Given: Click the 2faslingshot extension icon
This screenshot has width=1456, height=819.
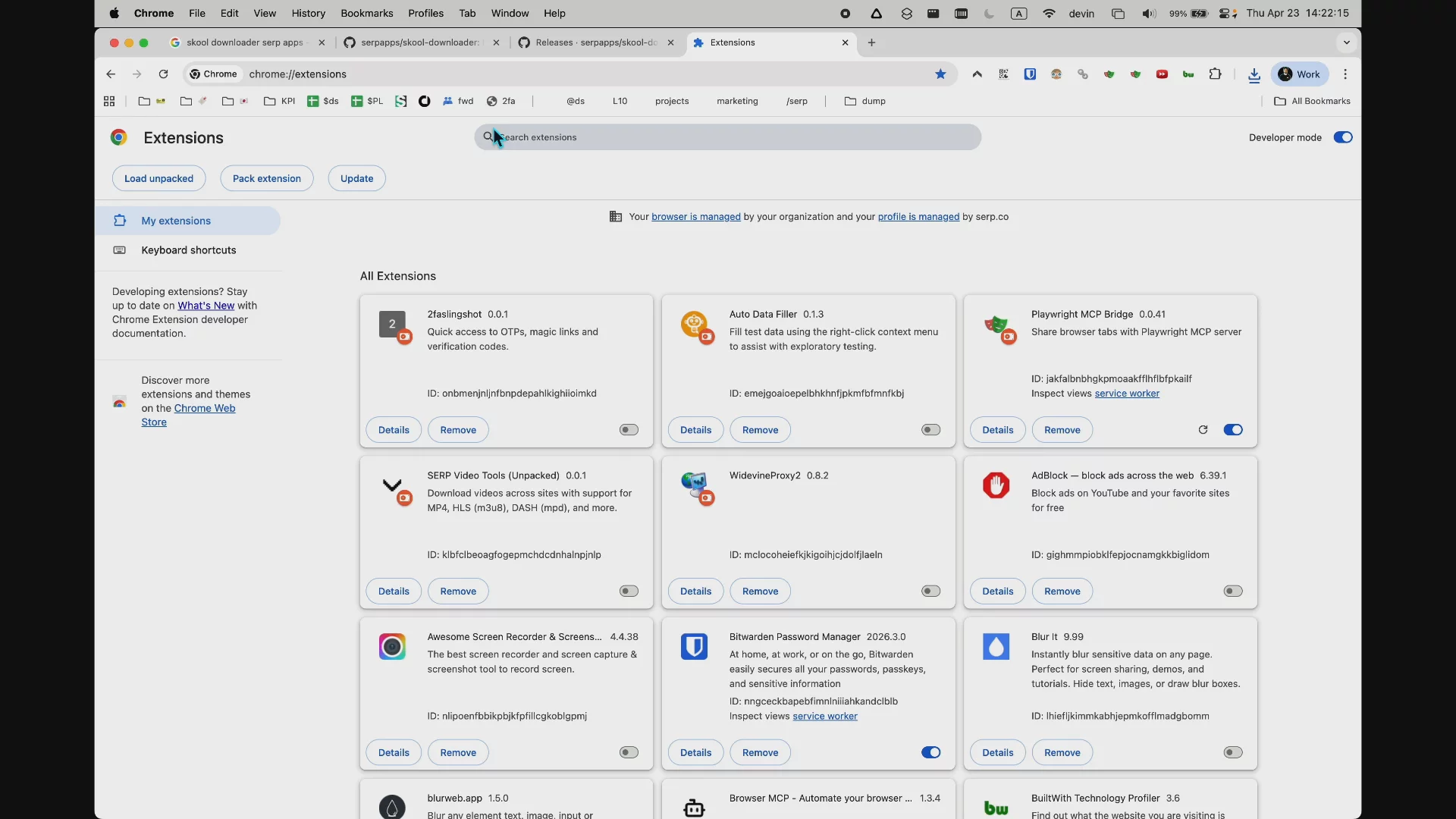Looking at the screenshot, I should pos(394,326).
